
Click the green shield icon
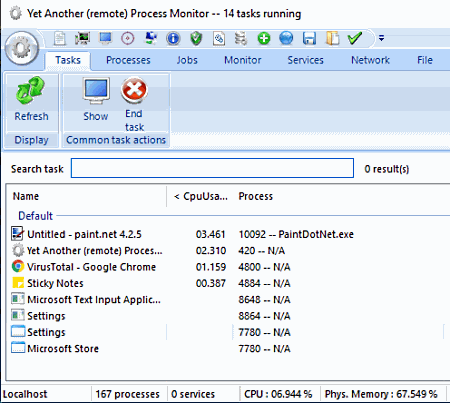196,38
